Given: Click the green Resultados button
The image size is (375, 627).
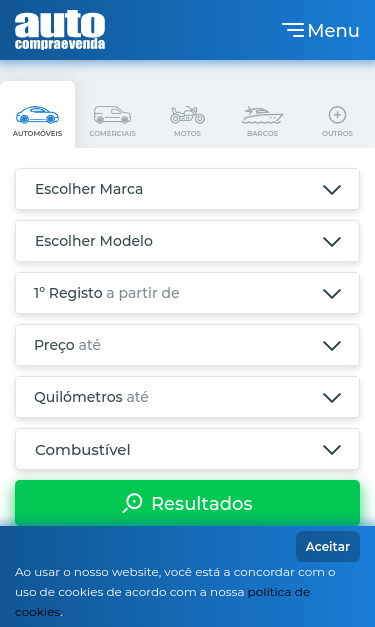Looking at the screenshot, I should (x=188, y=503).
